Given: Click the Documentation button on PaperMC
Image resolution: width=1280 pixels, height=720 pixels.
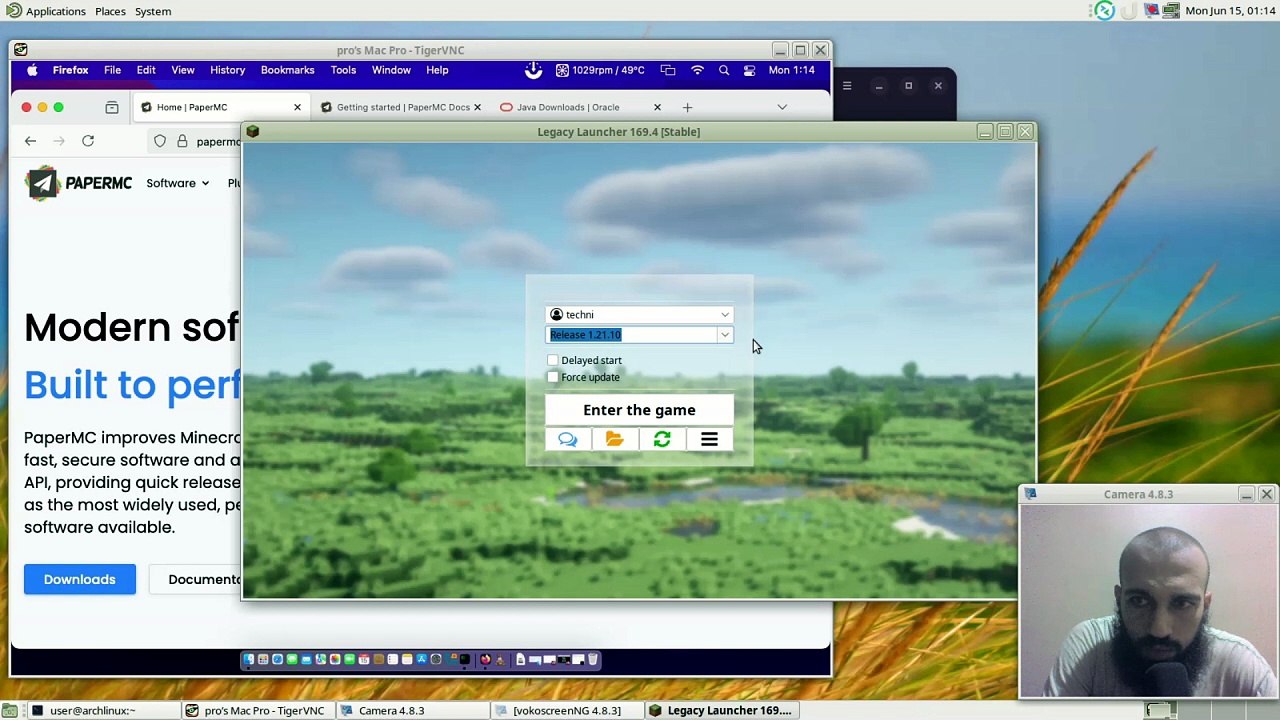Looking at the screenshot, I should (x=196, y=579).
